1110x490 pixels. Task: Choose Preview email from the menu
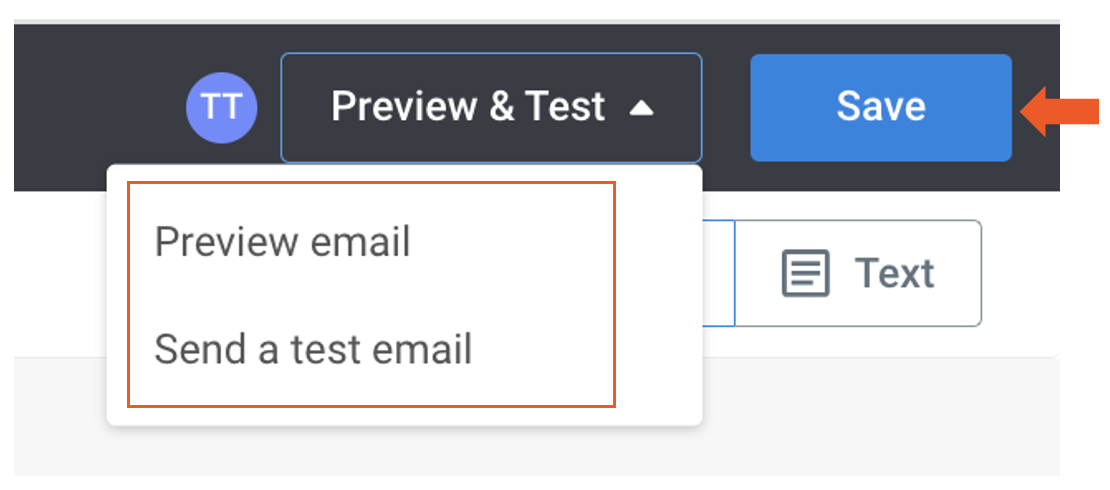[282, 242]
